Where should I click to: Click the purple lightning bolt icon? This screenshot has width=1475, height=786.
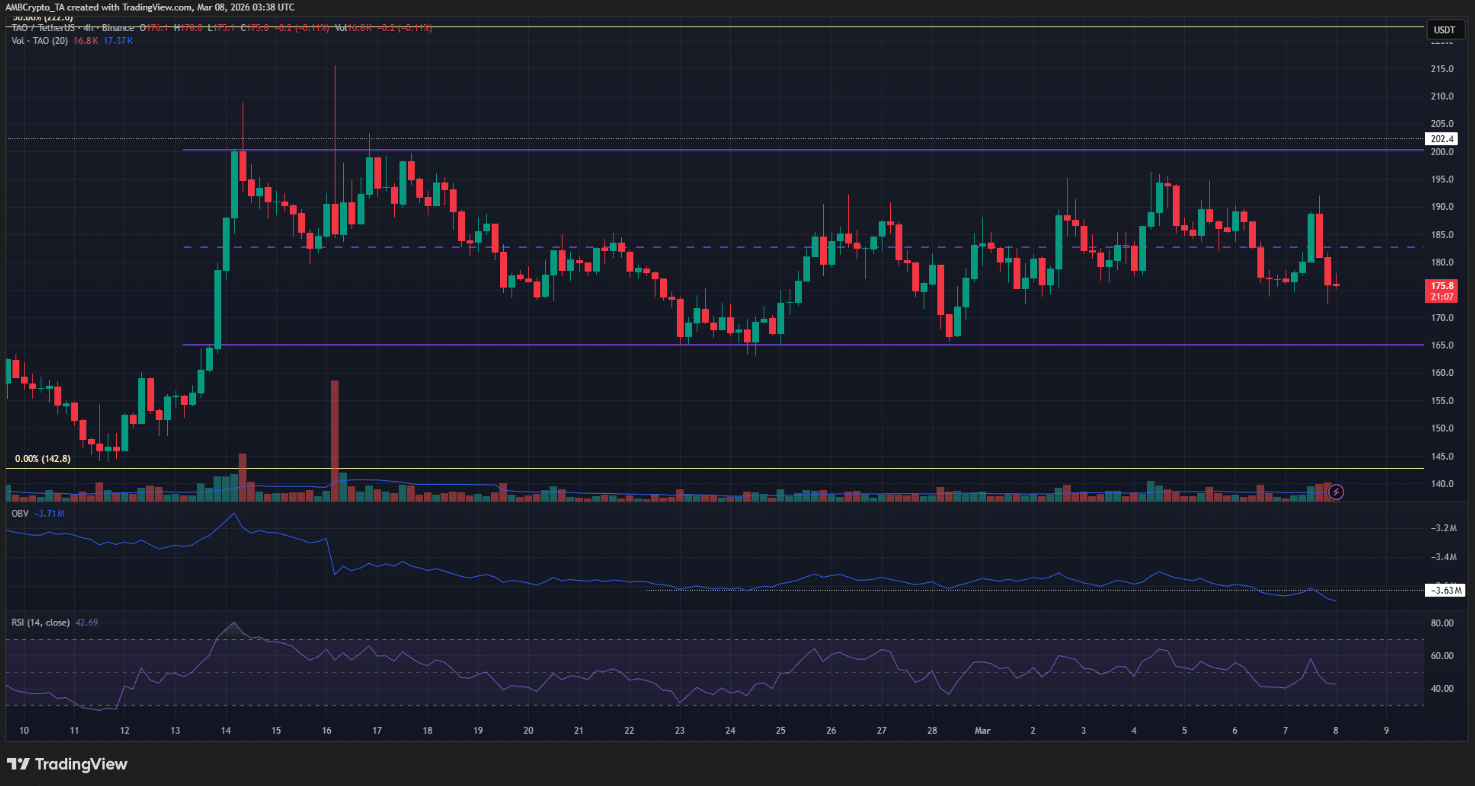tap(1337, 492)
